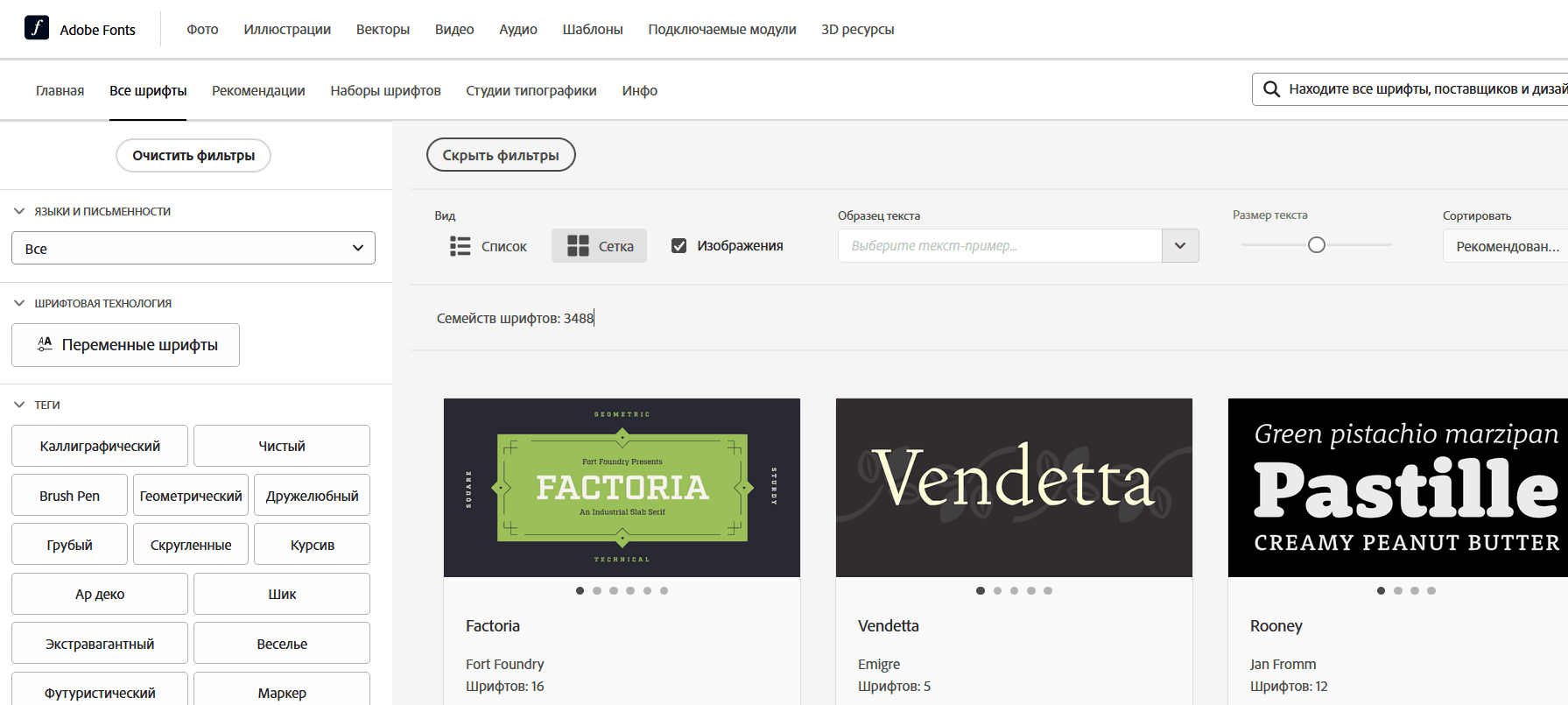Toggle the Чистый tag

(x=282, y=446)
